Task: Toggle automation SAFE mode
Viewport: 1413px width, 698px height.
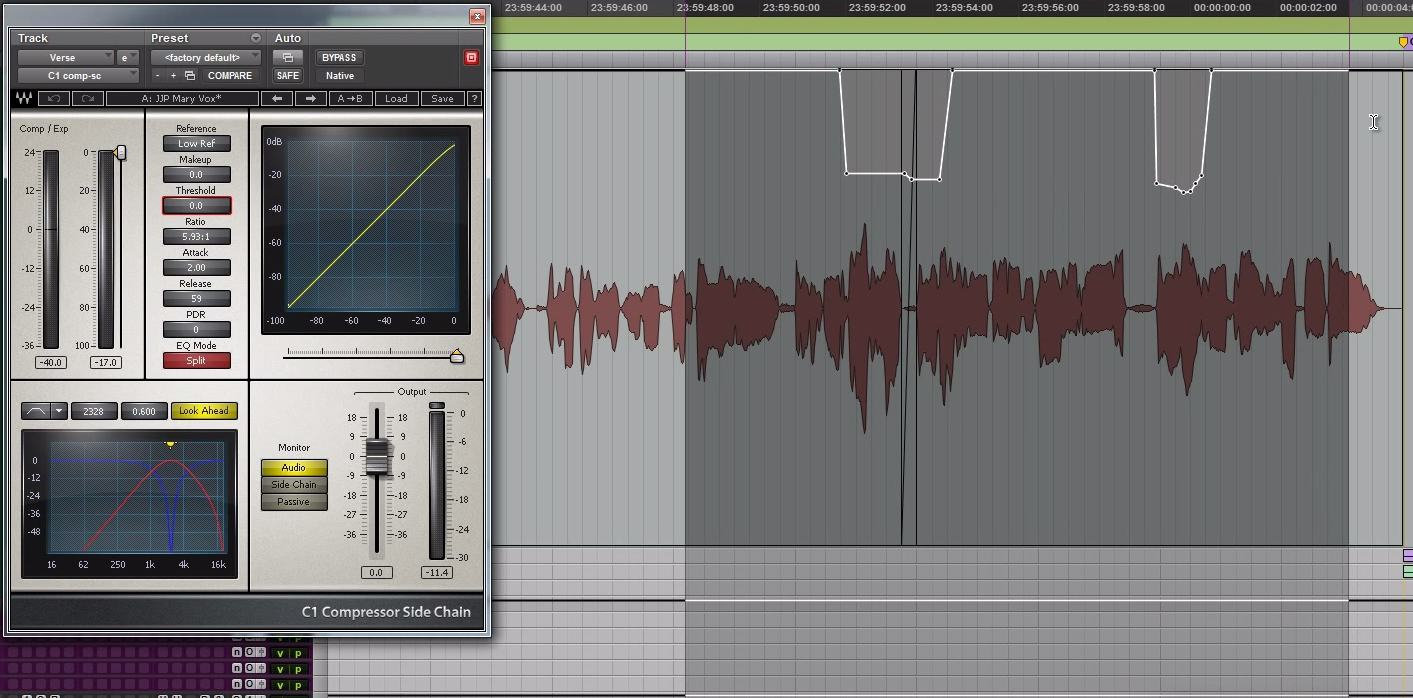Action: pos(287,76)
